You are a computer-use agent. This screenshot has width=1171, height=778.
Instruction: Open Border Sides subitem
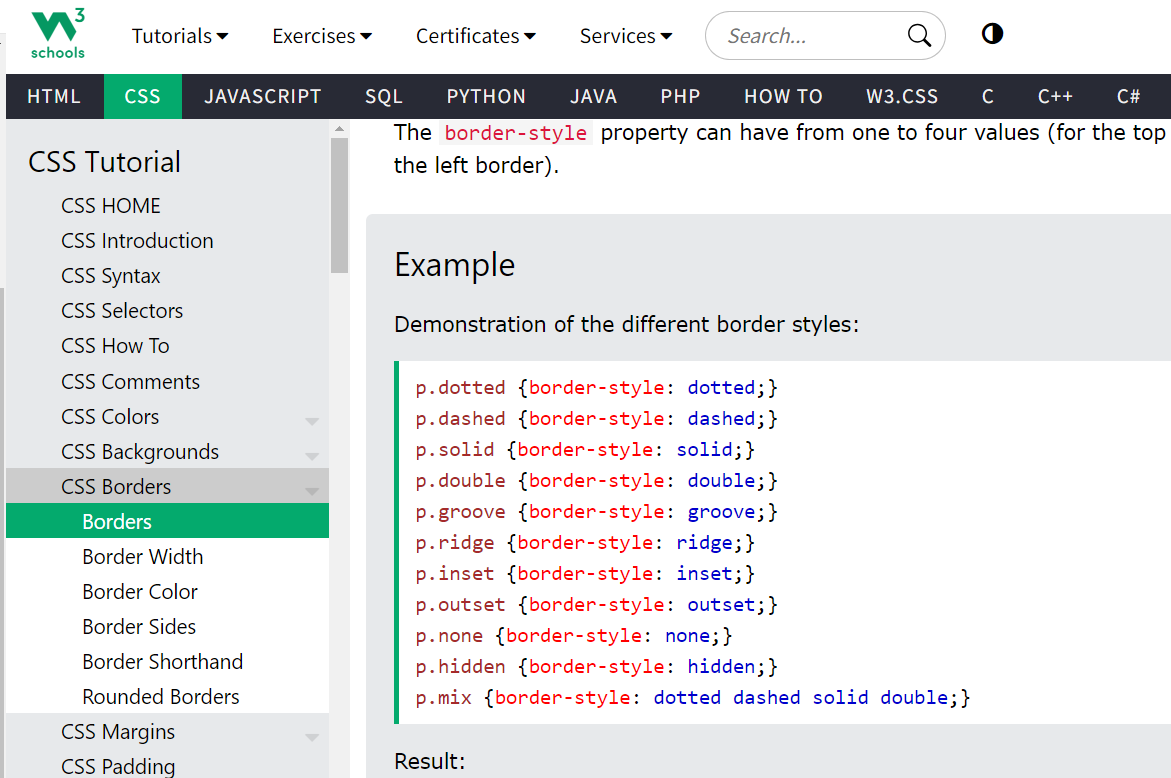pos(167,626)
